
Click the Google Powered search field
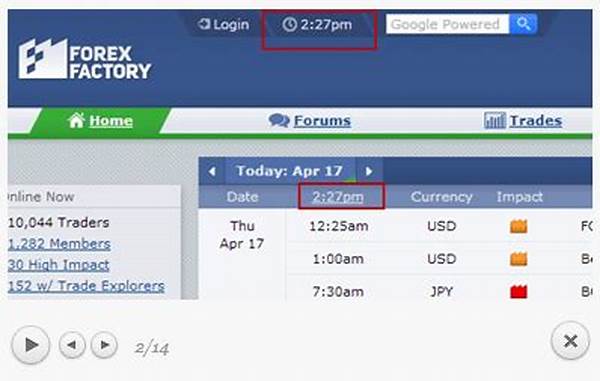coord(447,24)
